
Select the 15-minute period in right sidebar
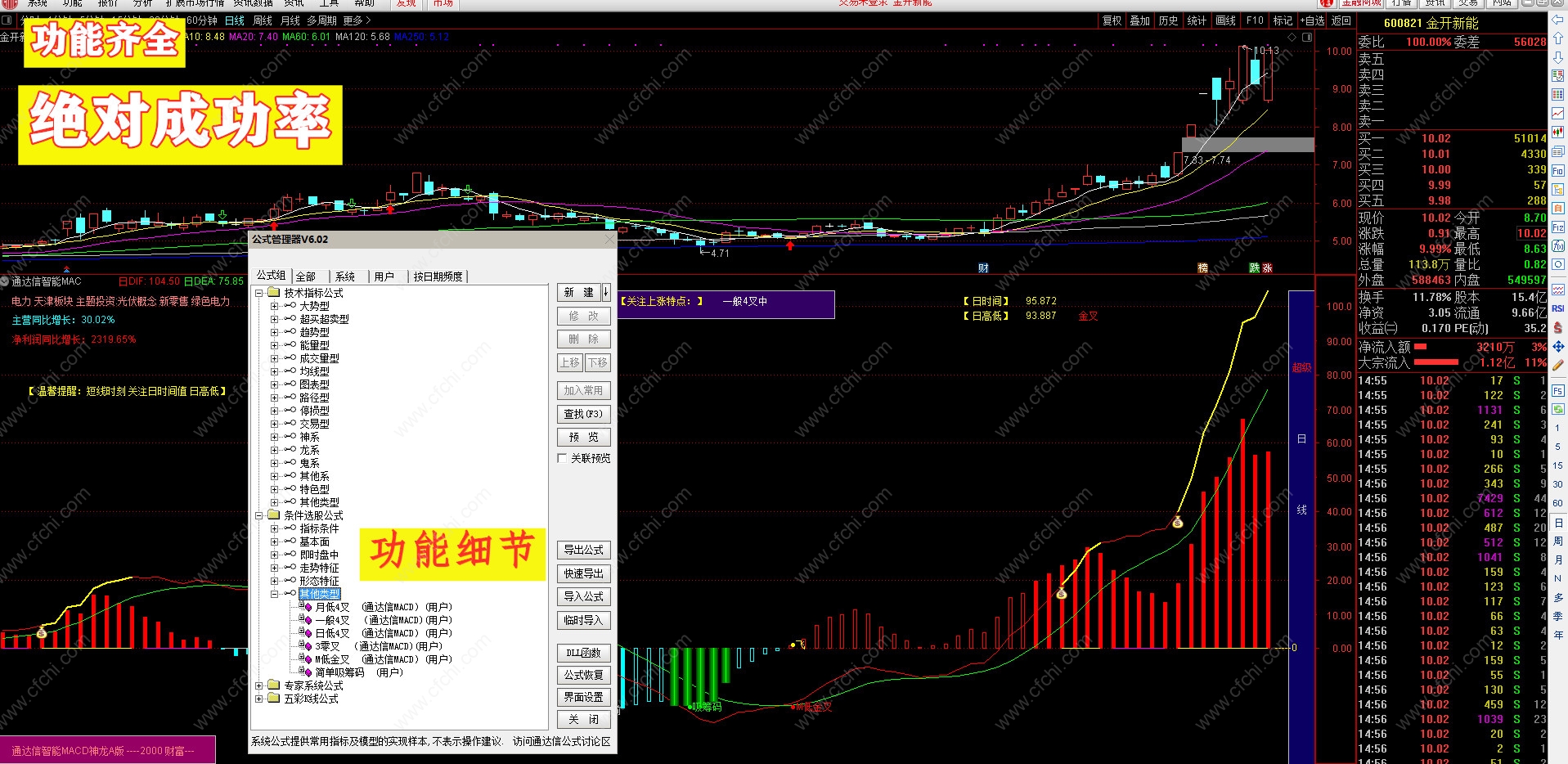tap(1558, 465)
